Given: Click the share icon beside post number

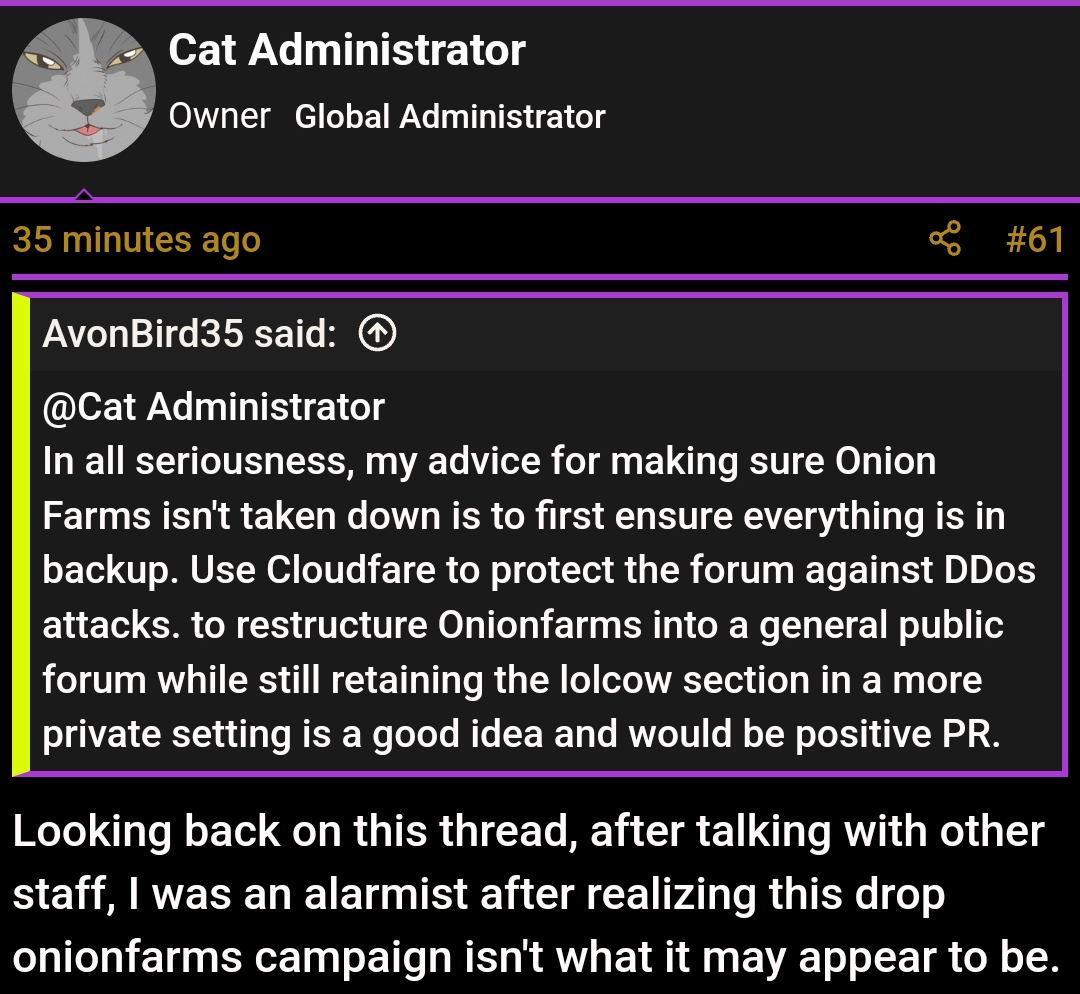Looking at the screenshot, I should click(945, 240).
